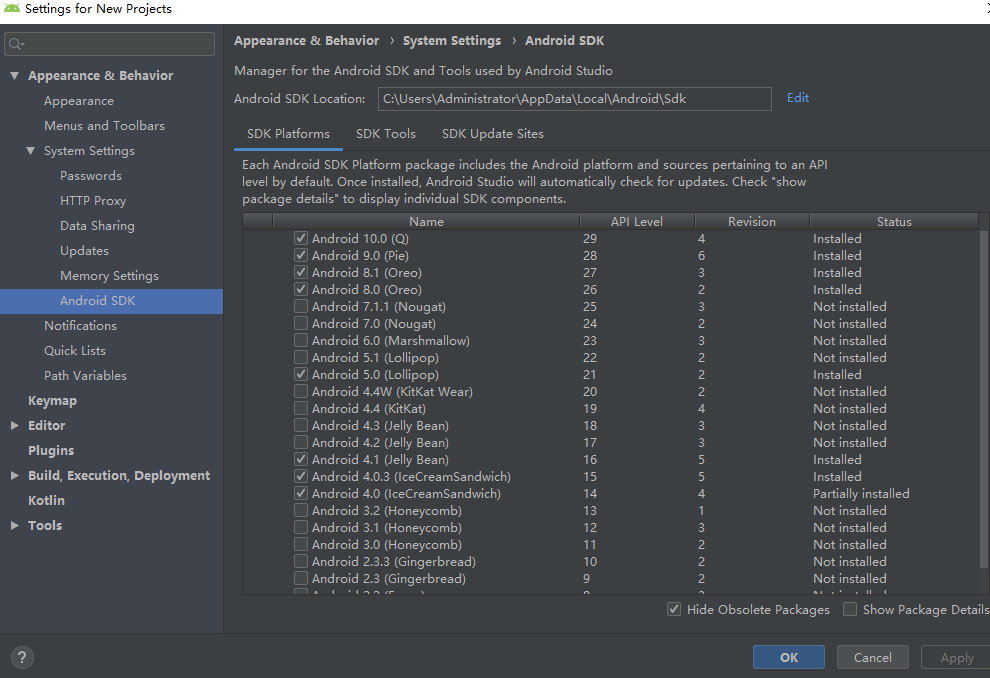Toggle Android 10.0 (Q) checkbox
The width and height of the screenshot is (990, 678).
[x=301, y=239]
